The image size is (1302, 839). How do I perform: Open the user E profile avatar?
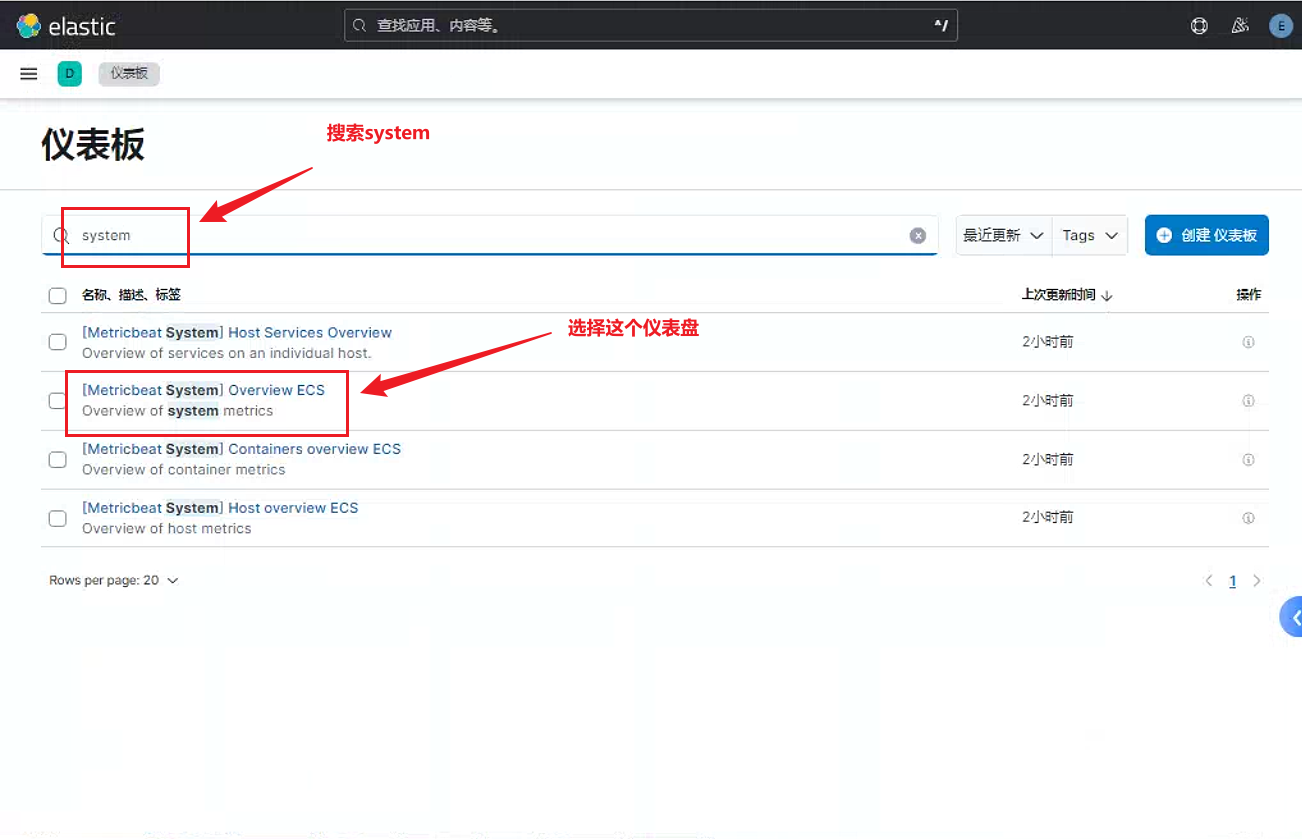pyautogui.click(x=1280, y=26)
